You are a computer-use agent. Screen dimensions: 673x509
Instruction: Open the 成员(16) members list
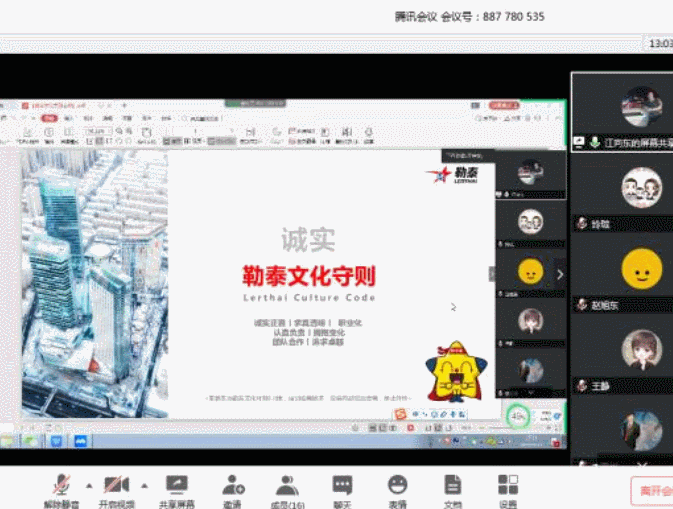point(288,491)
